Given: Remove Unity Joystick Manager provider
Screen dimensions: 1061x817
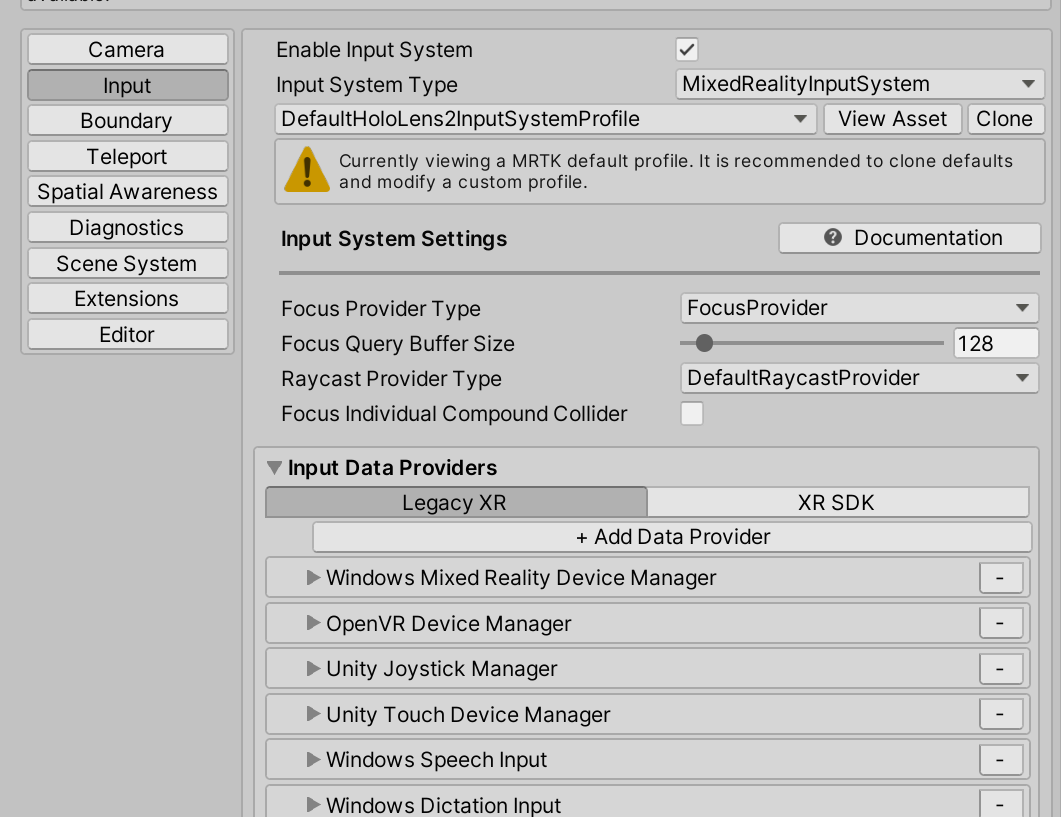Looking at the screenshot, I should click(1000, 669).
